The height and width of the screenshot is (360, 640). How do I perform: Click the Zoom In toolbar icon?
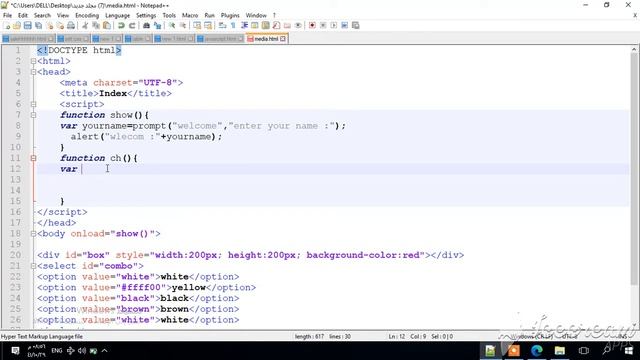(172, 25)
